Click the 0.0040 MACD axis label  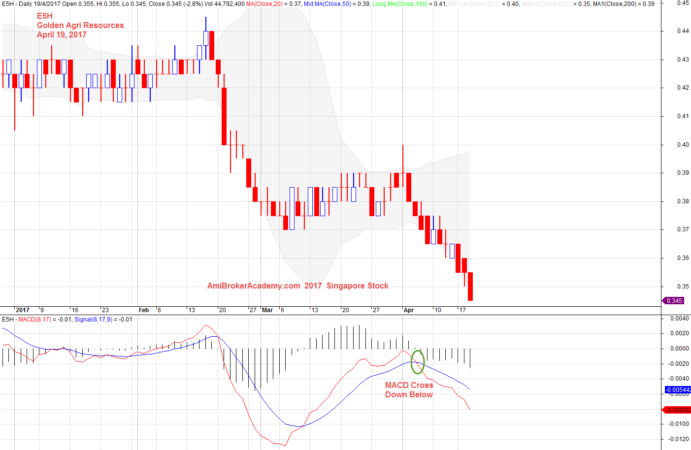(x=680, y=318)
